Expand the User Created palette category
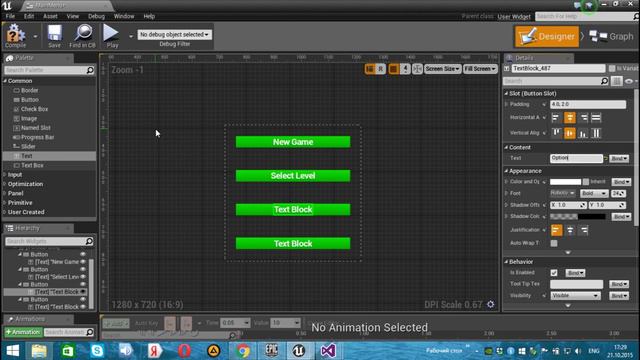Viewport: 640px width, 360px height. point(5,212)
